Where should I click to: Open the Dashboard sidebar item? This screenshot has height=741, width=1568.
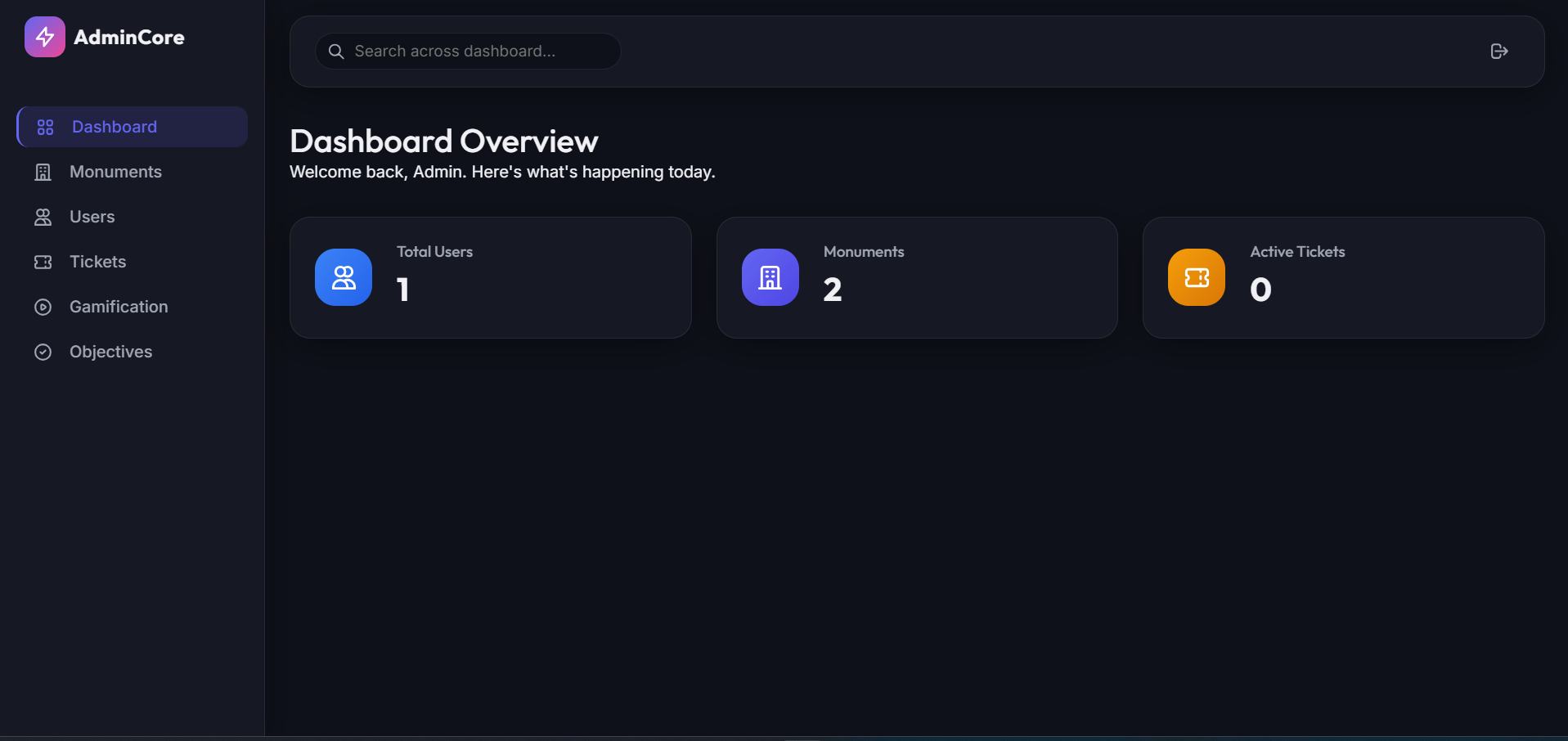click(133, 127)
